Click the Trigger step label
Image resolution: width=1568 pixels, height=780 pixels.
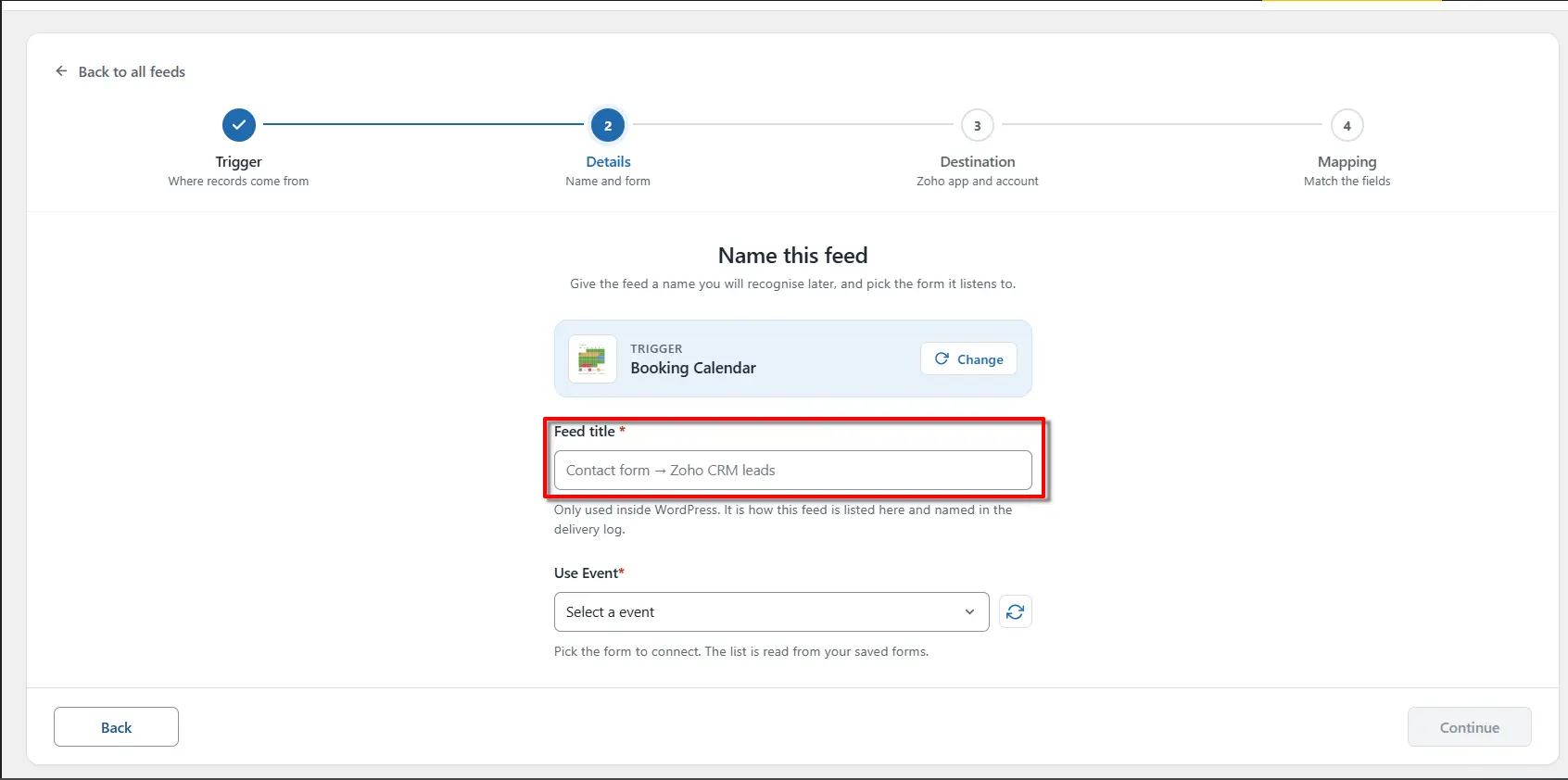239,162
